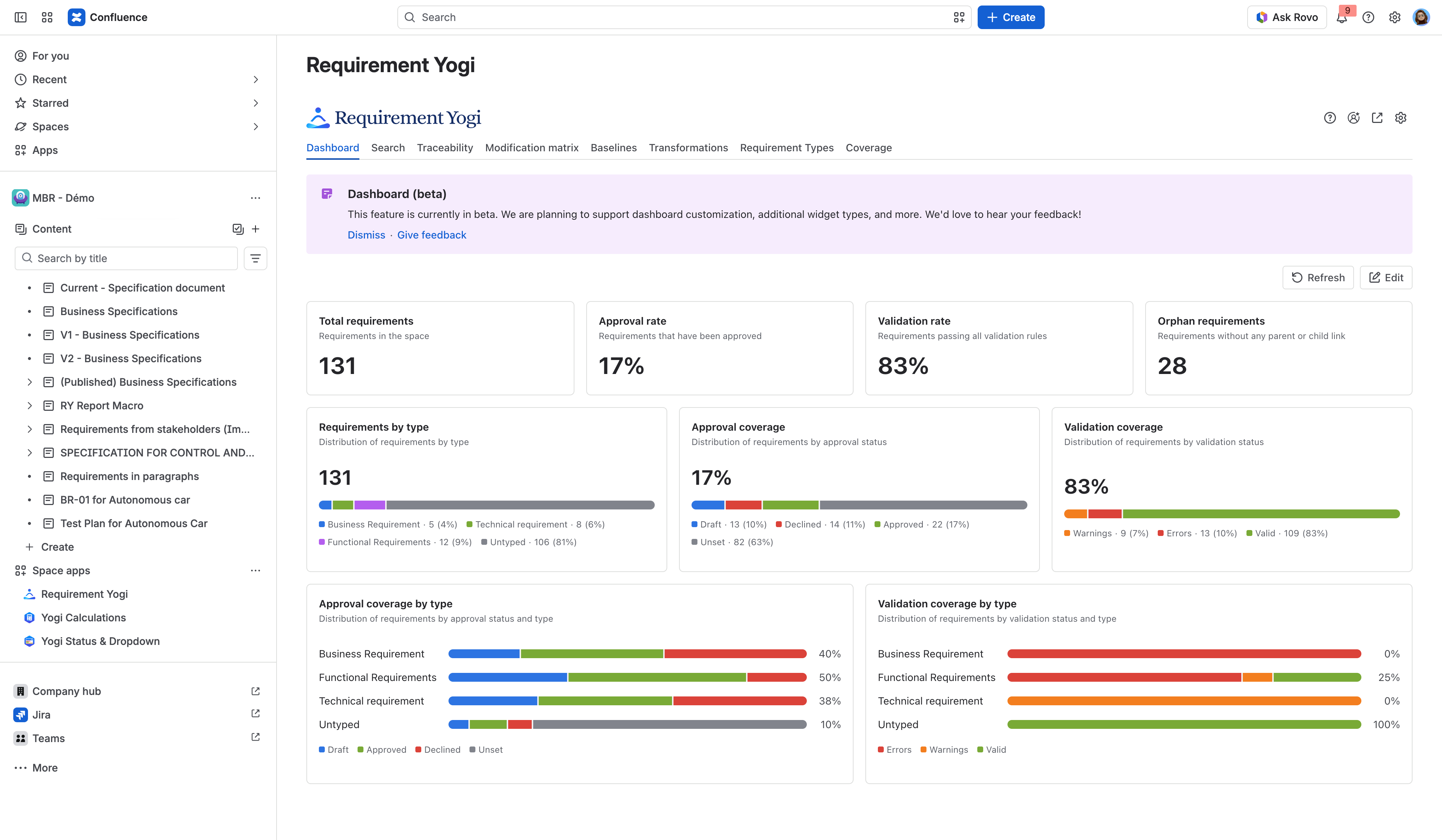This screenshot has height=840, width=1442.
Task: Open Confluence settings gear in the top bar
Action: (x=1394, y=17)
